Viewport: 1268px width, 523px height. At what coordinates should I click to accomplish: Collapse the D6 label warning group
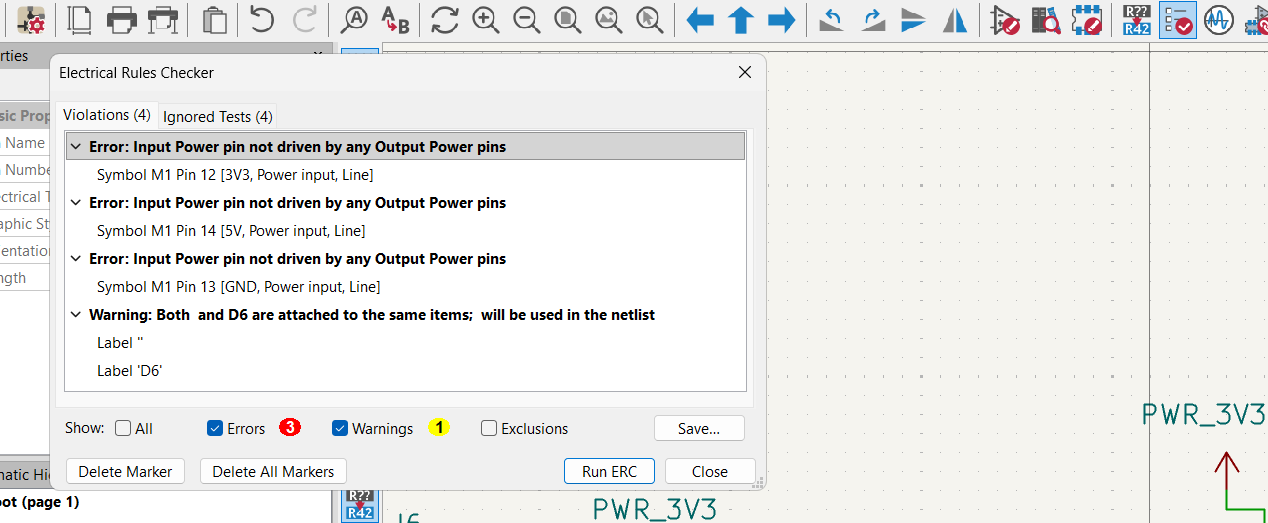(x=76, y=315)
